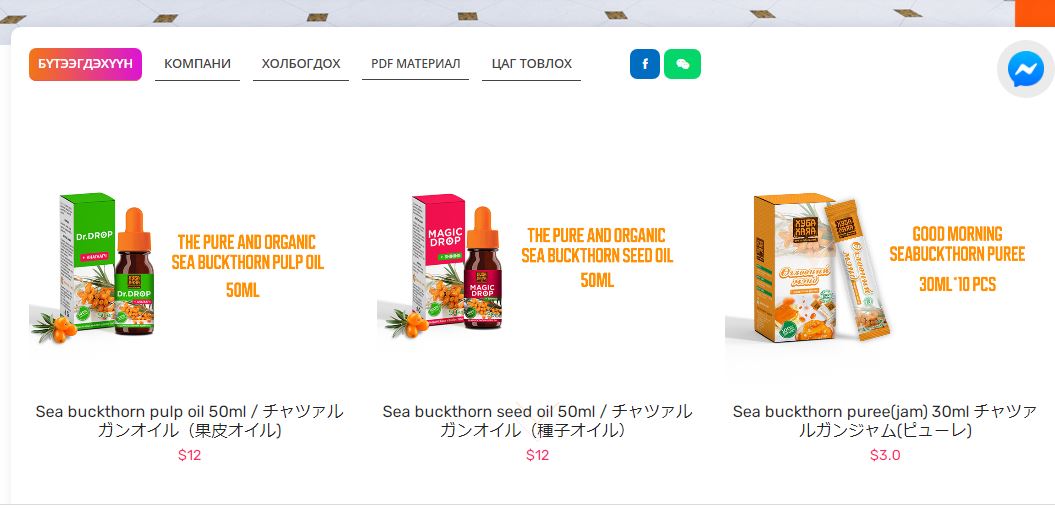Click the orange block in top-right corner

click(1035, 12)
